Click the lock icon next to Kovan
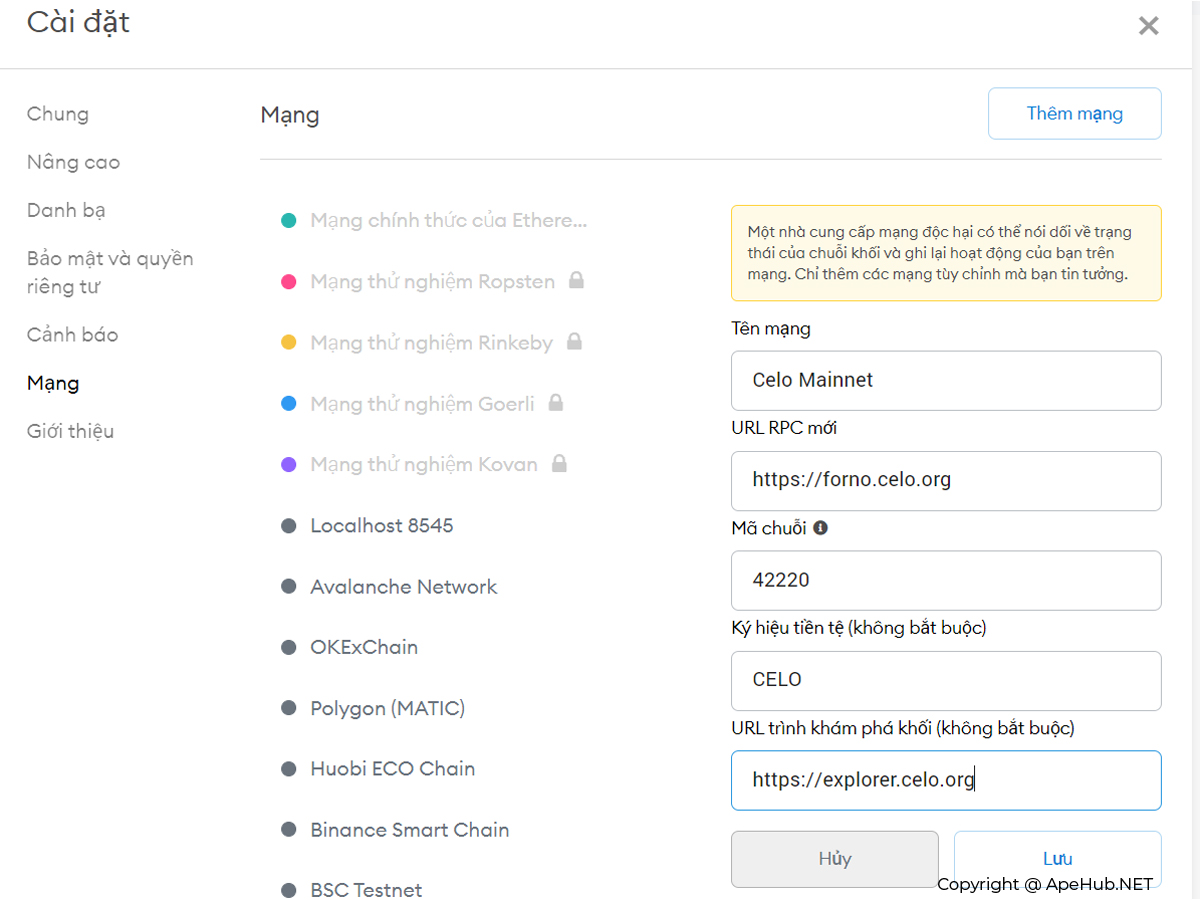The image size is (1200, 900). tap(559, 464)
